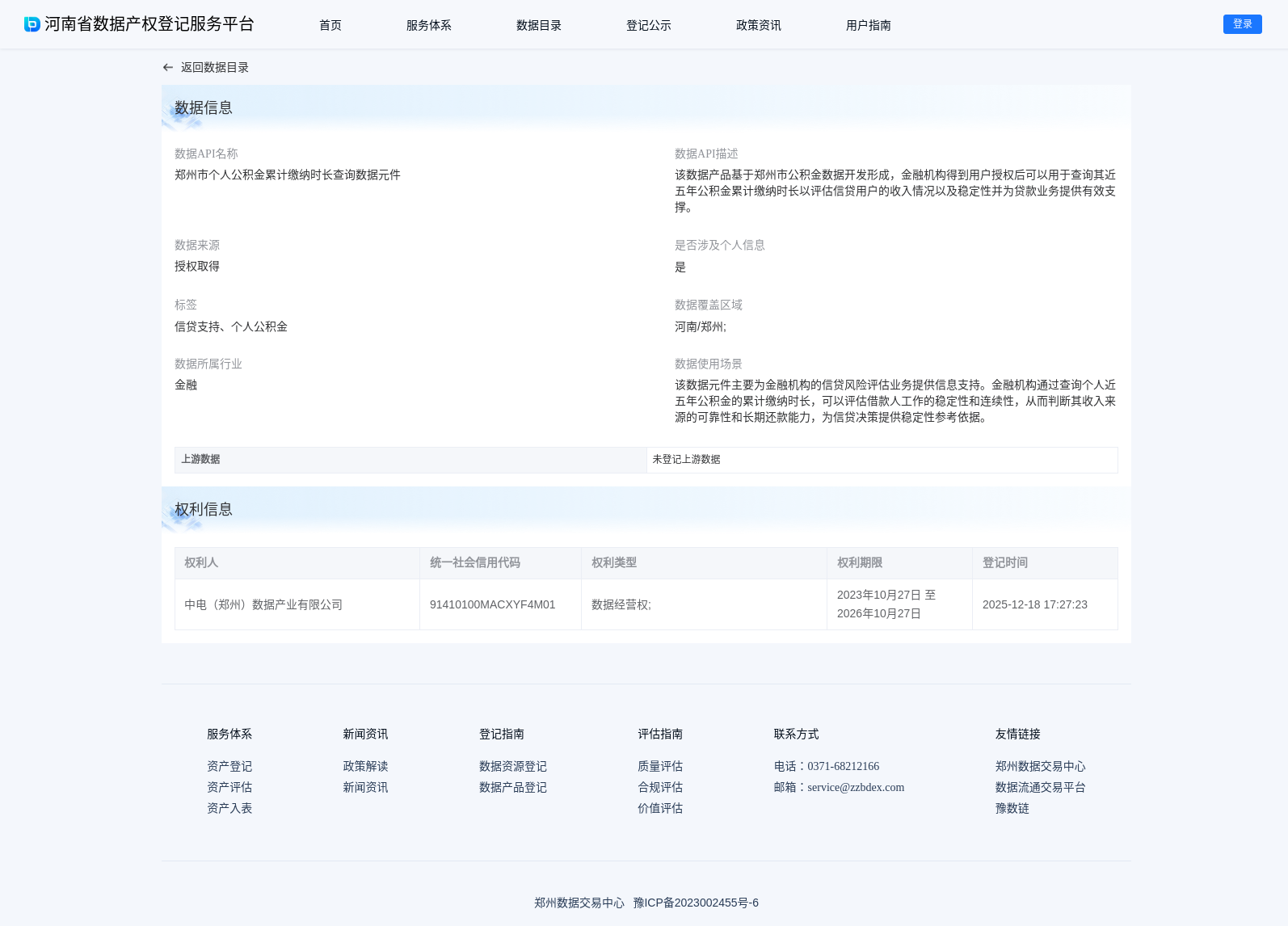Click the coverage area value 河南/郑州
This screenshot has width=1288, height=926.
click(x=701, y=326)
